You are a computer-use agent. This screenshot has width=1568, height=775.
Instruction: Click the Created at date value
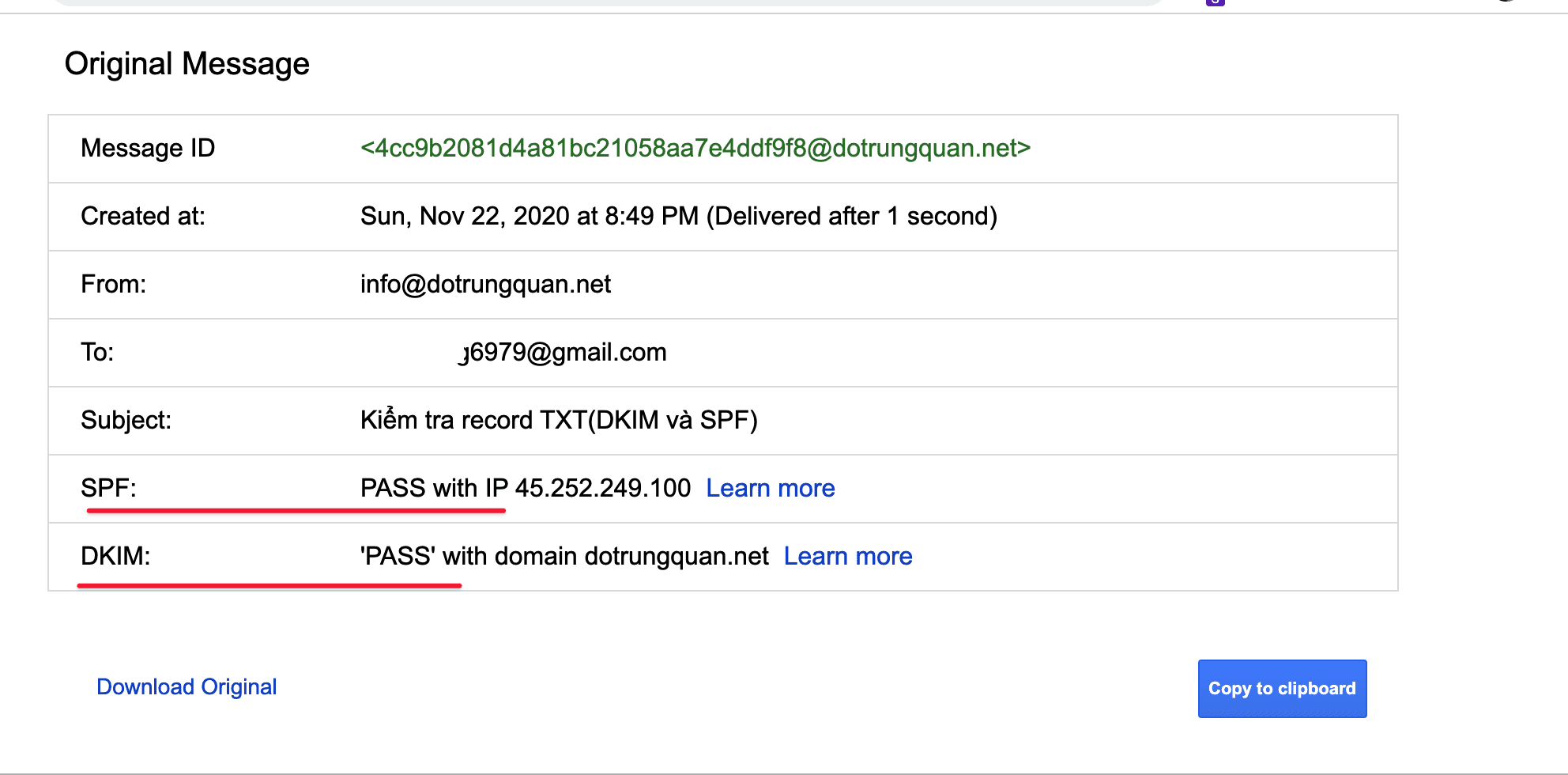tap(678, 216)
